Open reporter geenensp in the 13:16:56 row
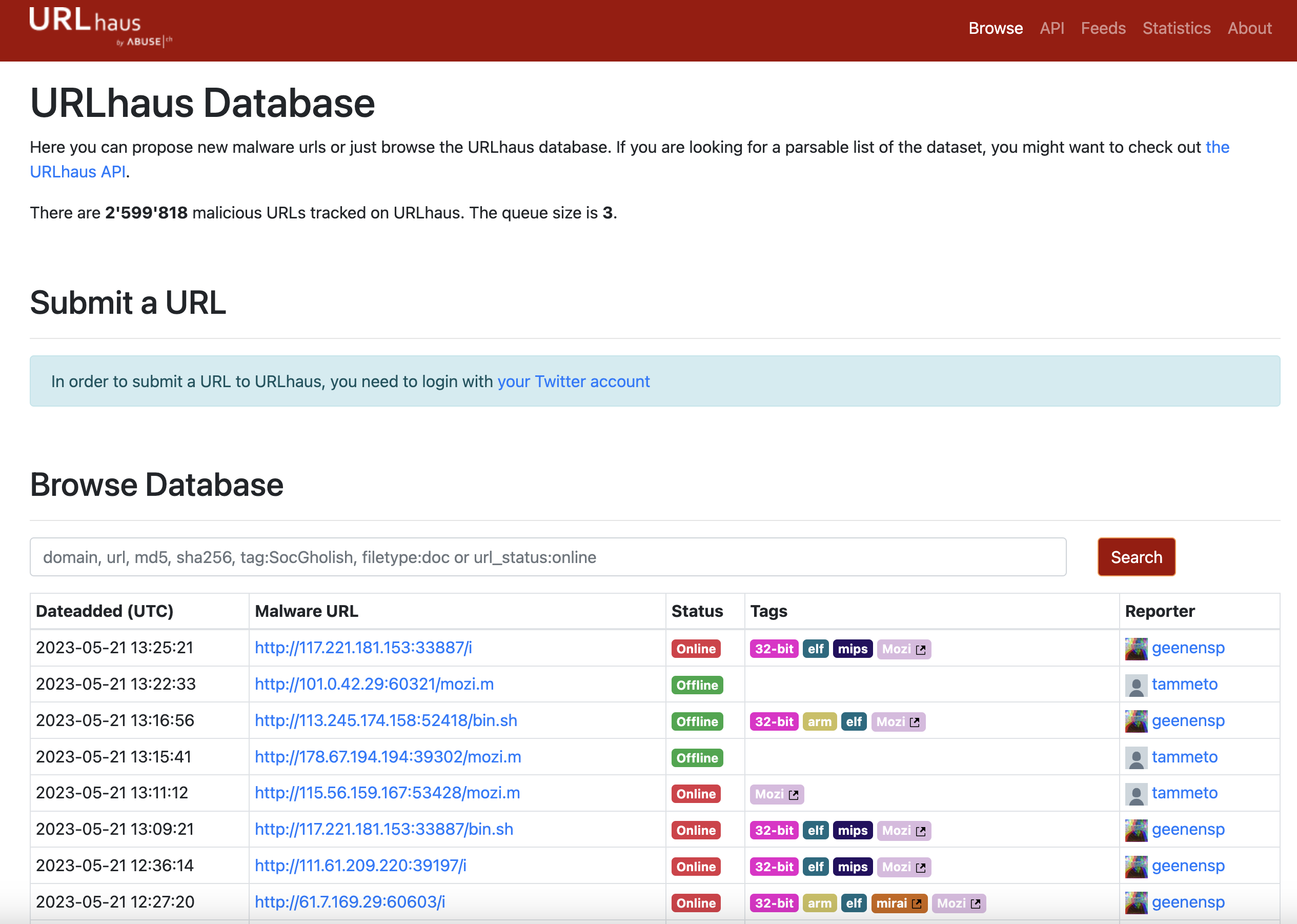This screenshot has height=924, width=1297. click(1188, 720)
